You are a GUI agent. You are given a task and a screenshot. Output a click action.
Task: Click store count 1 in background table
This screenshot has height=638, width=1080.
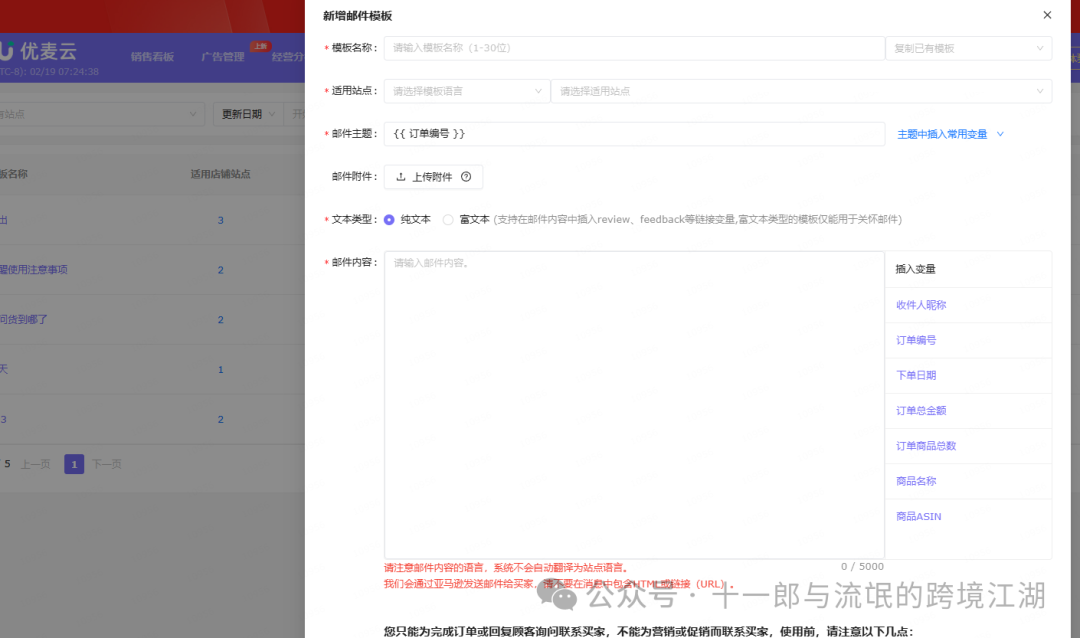click(x=220, y=370)
